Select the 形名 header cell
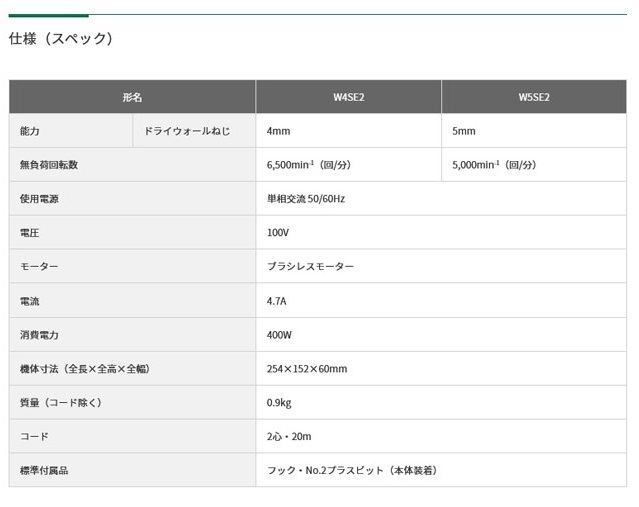The image size is (639, 507). click(x=132, y=97)
